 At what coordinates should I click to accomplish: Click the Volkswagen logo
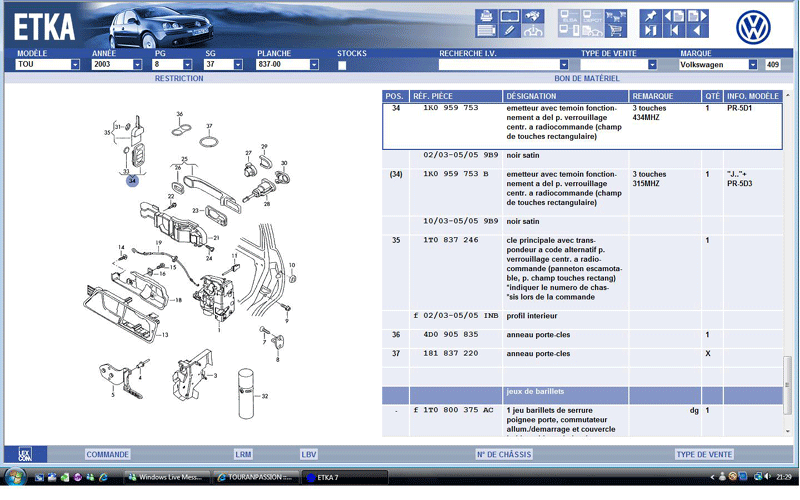tap(753, 27)
